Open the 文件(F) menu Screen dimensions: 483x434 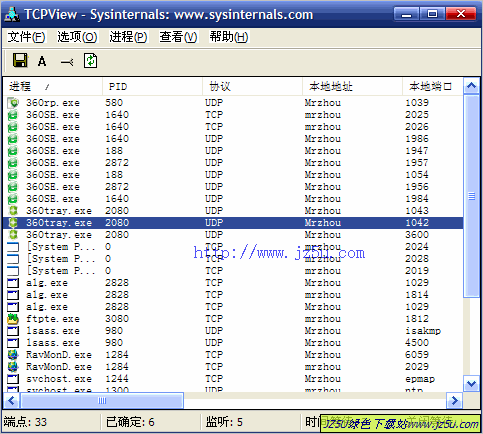26,37
